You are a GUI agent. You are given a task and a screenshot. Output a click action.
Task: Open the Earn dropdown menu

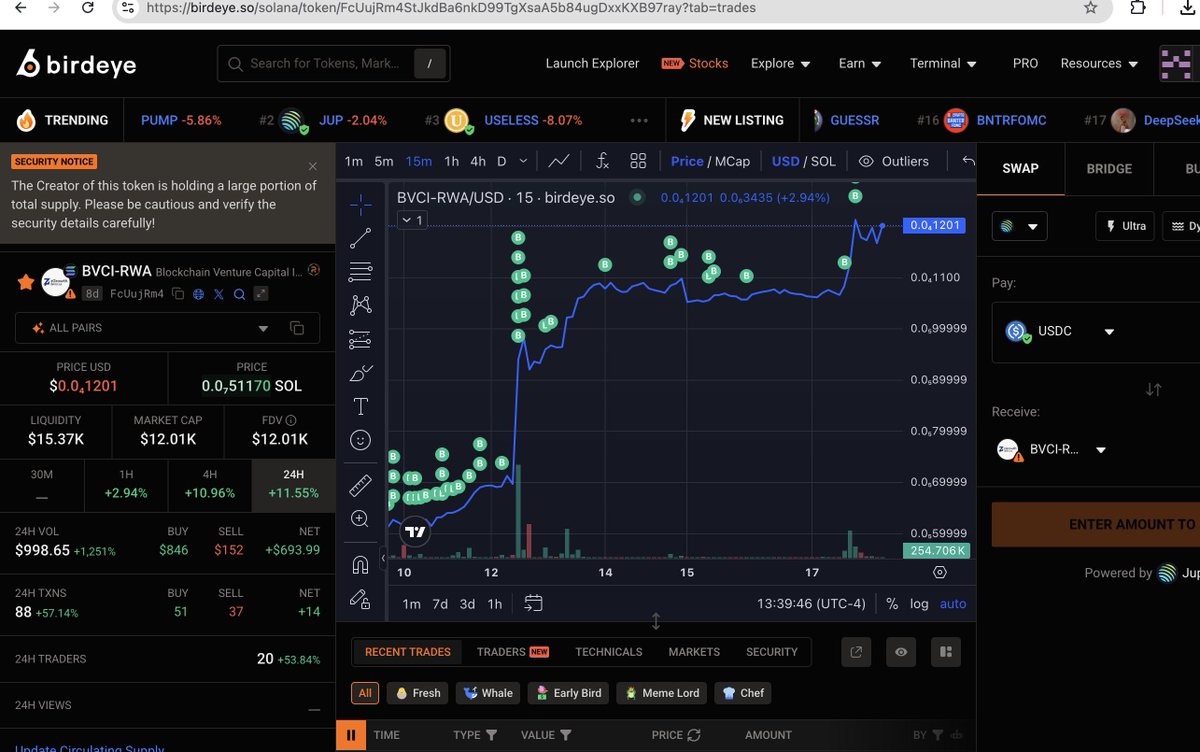pyautogui.click(x=860, y=63)
